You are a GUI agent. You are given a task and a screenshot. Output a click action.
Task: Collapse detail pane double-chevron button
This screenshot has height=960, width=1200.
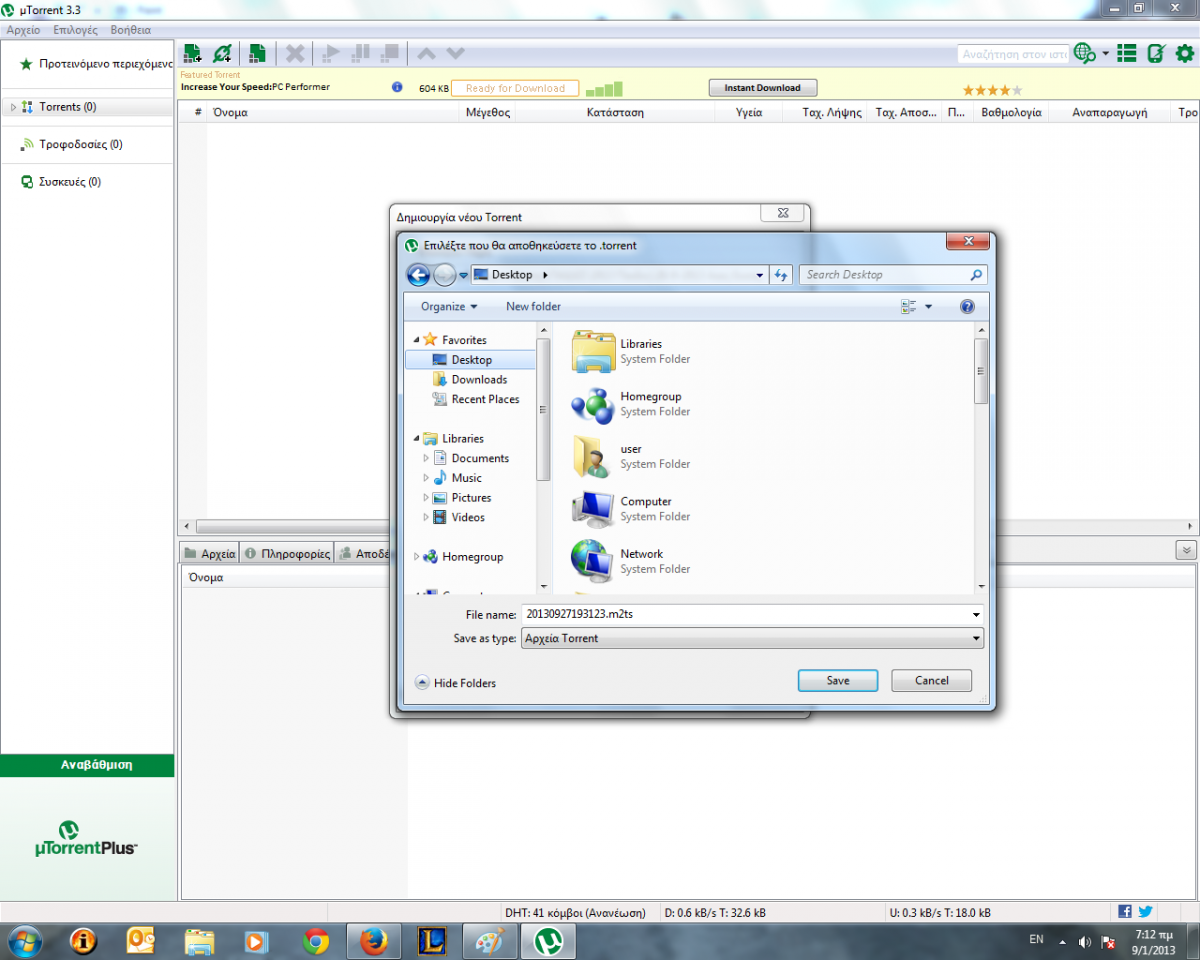tap(1186, 550)
